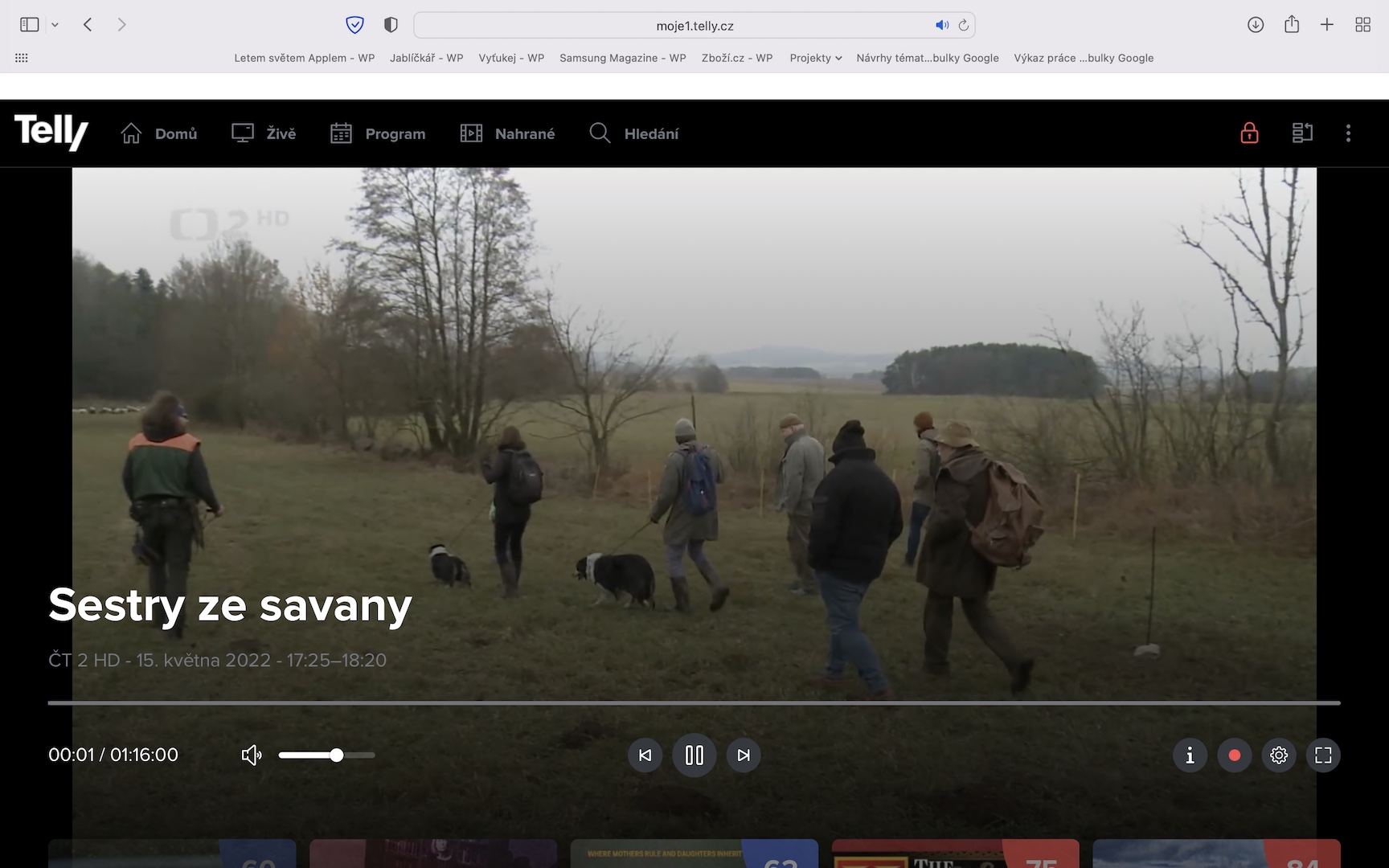
Task: Go back to previous page in Safari
Action: [x=88, y=25]
